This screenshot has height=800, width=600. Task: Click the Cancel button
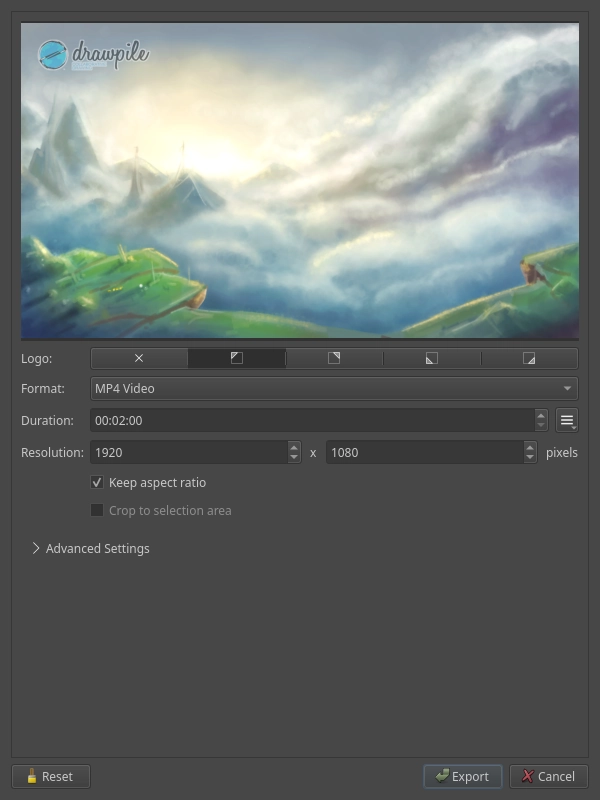(548, 777)
